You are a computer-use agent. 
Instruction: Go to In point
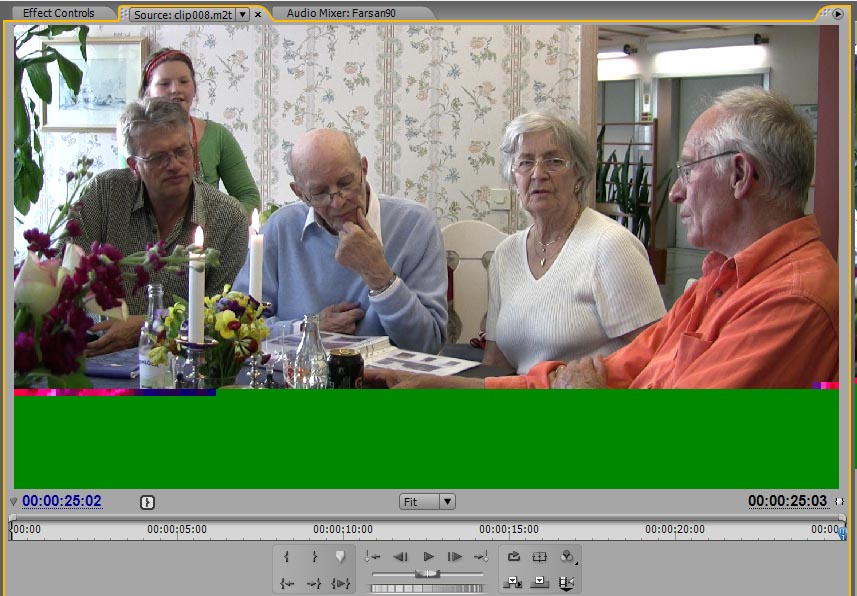point(286,583)
